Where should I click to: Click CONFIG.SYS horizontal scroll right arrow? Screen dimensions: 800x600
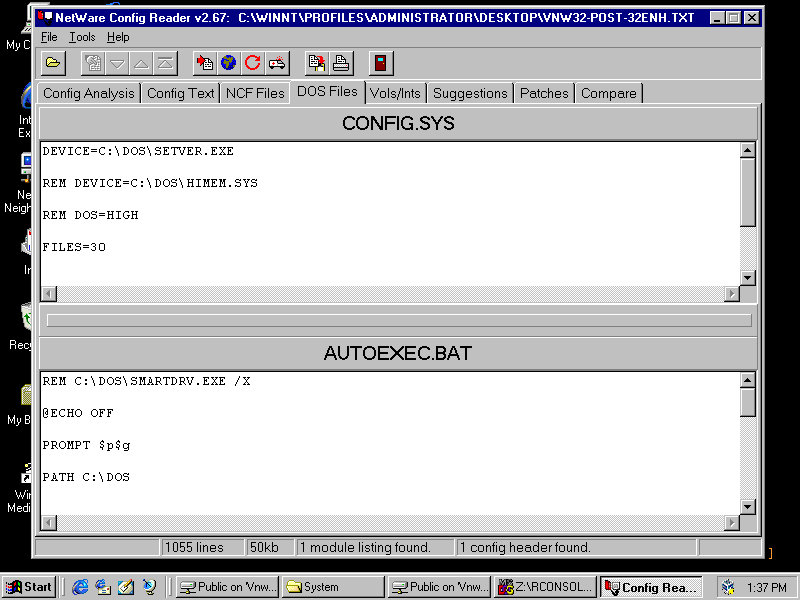coord(732,293)
